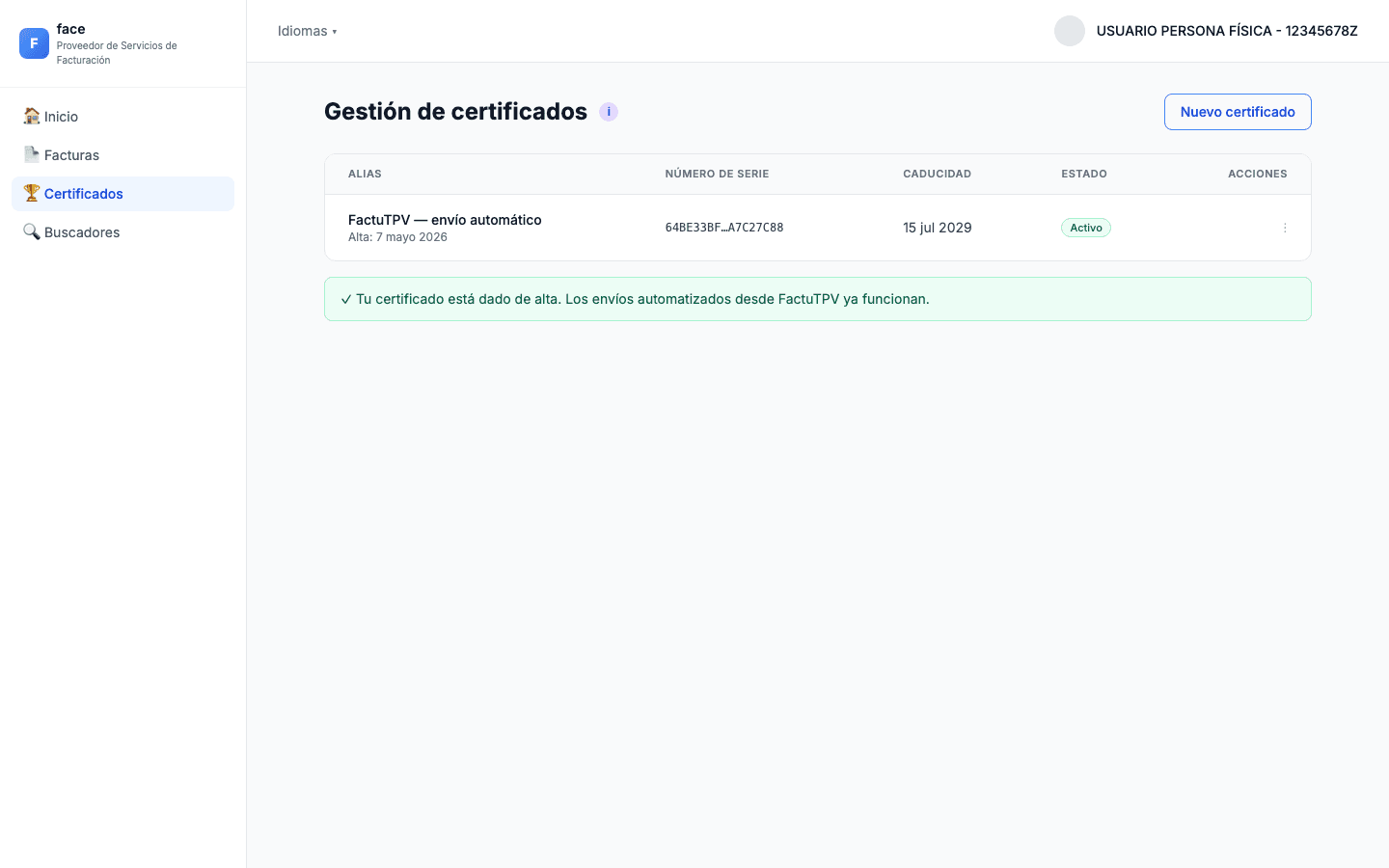Click the document icon beside Facturas

32,154
